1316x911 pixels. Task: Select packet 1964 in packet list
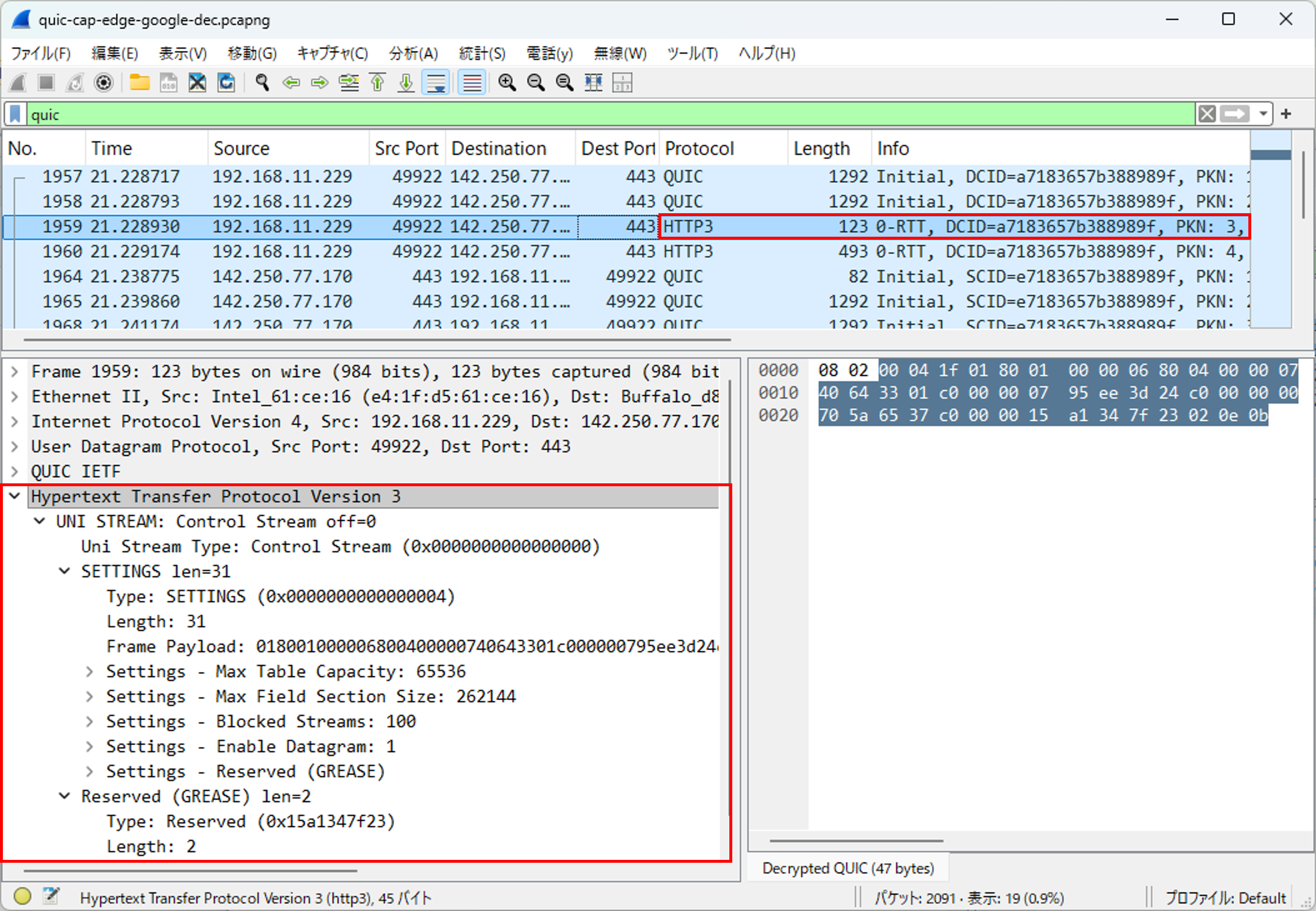click(x=626, y=277)
